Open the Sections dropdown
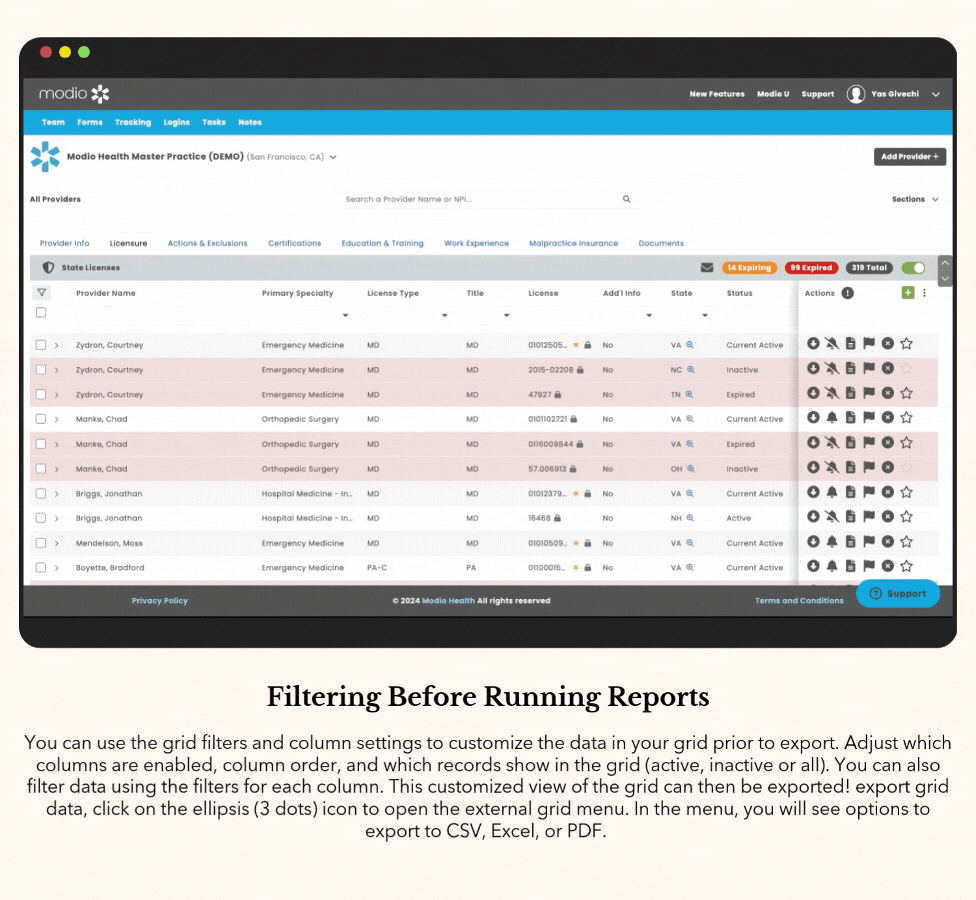 [x=915, y=199]
